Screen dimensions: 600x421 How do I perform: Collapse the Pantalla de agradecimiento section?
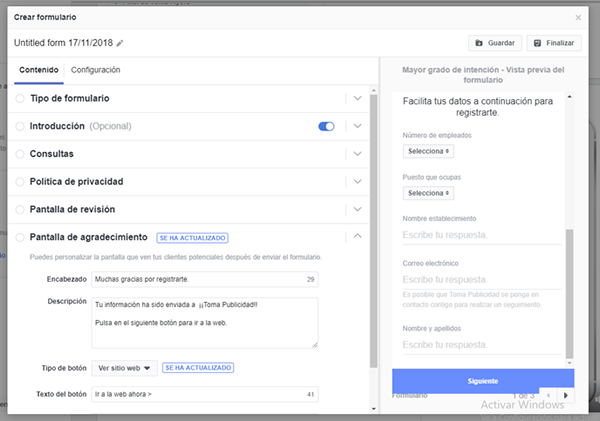(x=358, y=237)
